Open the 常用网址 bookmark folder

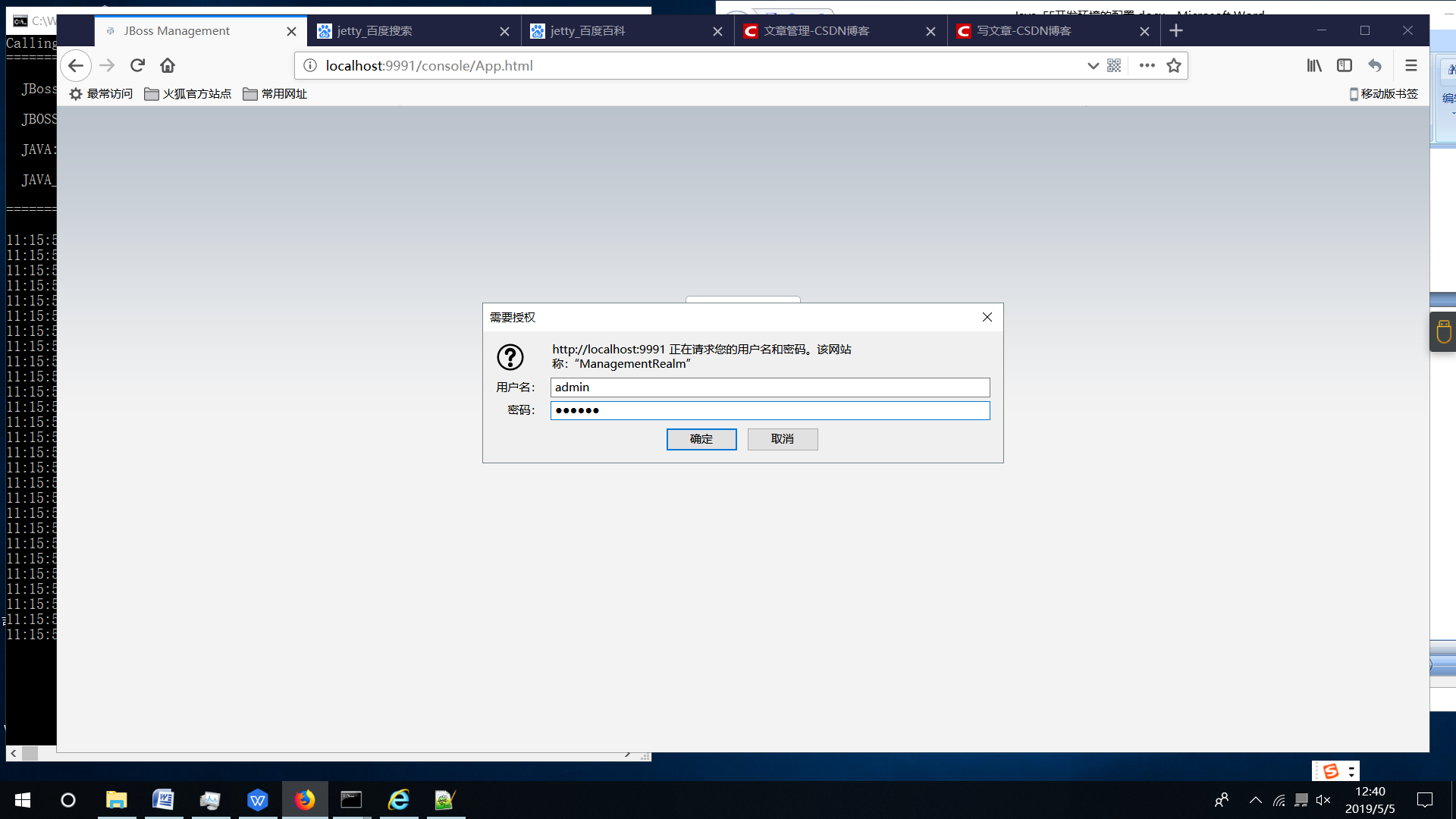point(275,94)
